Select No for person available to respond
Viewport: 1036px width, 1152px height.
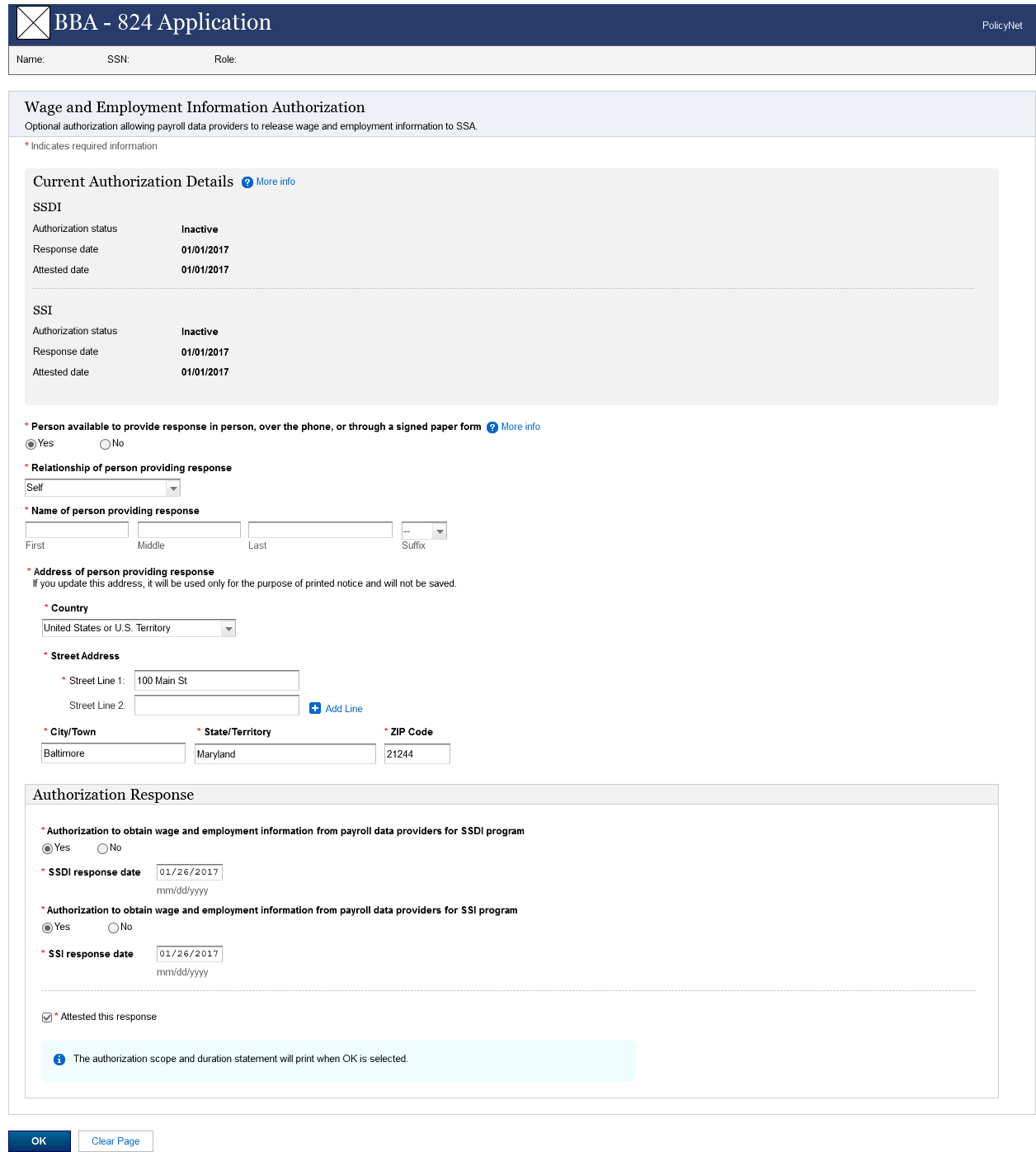(105, 445)
